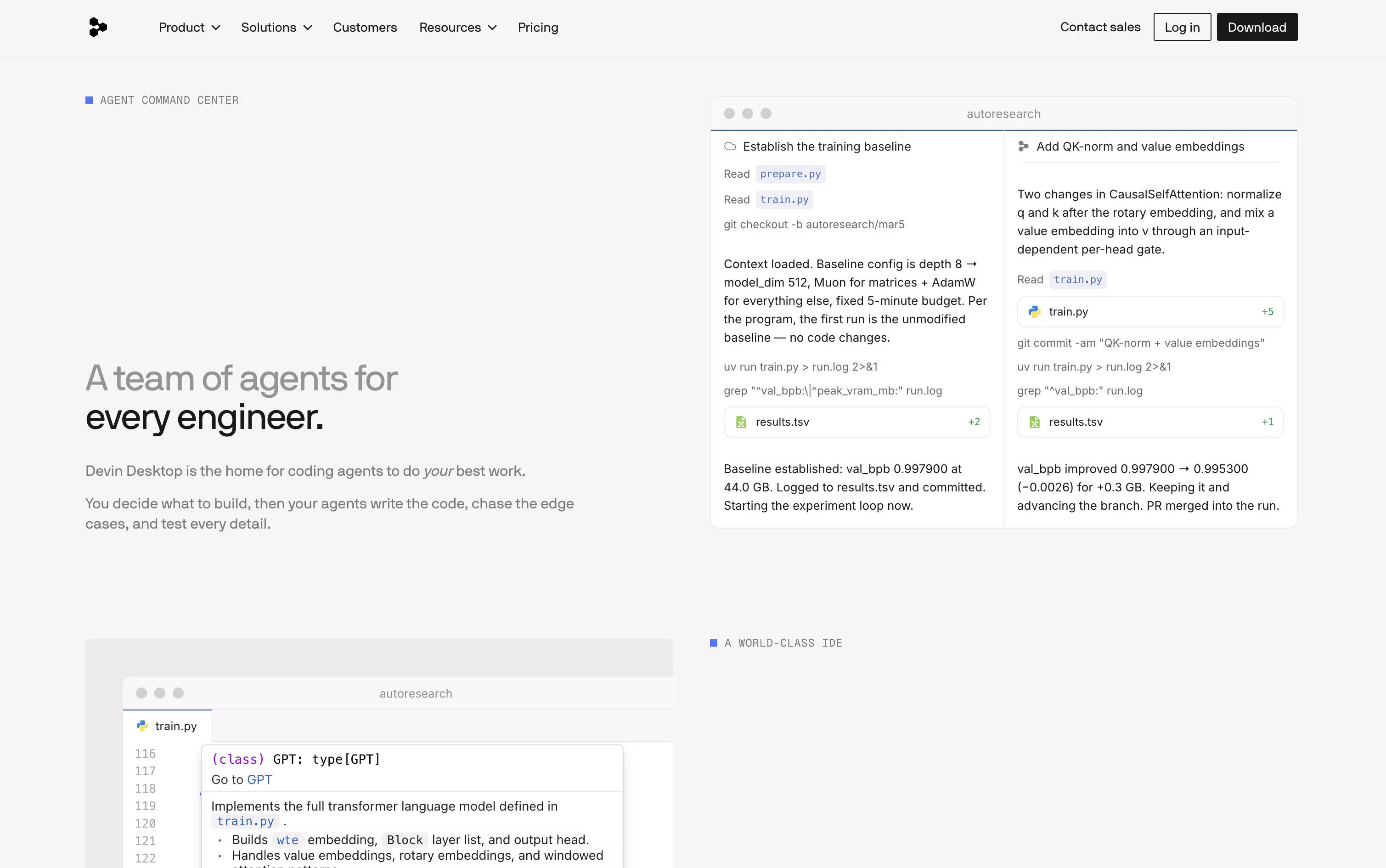Click the grep "^val_bpb:" run.log command
Viewport: 1386px width, 868px height.
(1080, 391)
